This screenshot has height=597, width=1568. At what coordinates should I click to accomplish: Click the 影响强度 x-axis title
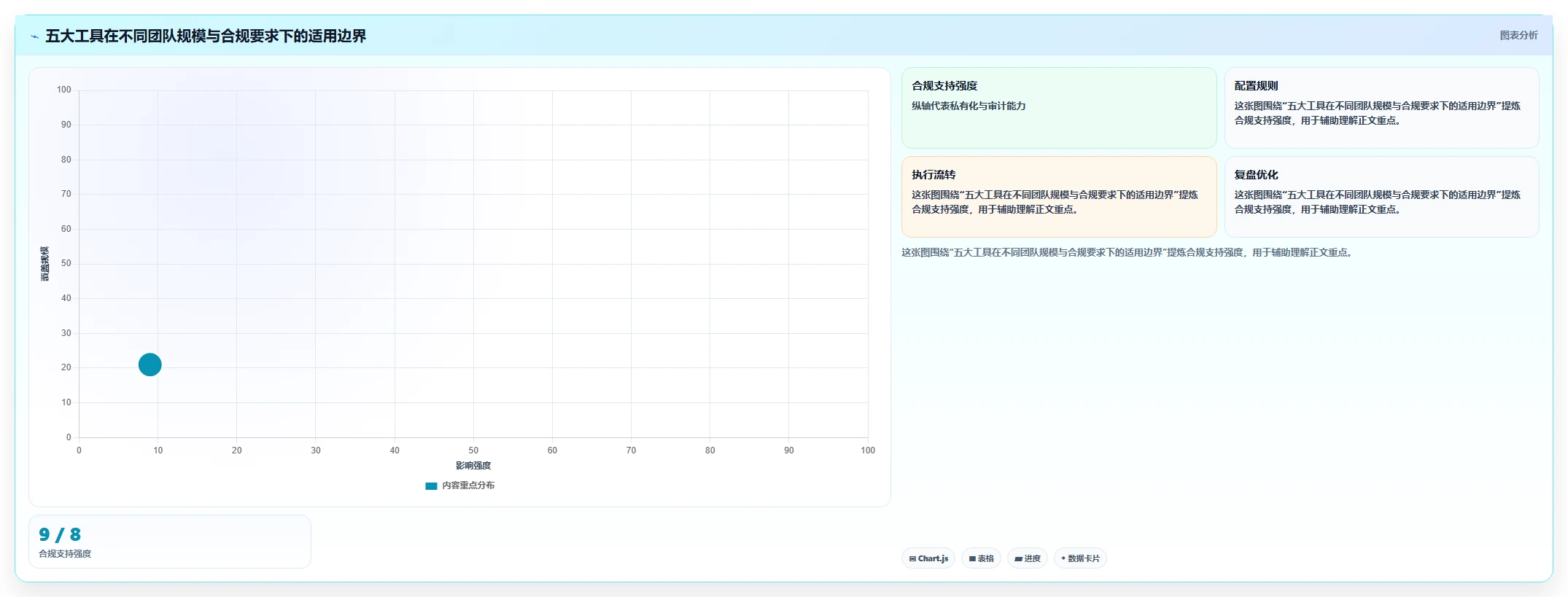pos(473,466)
